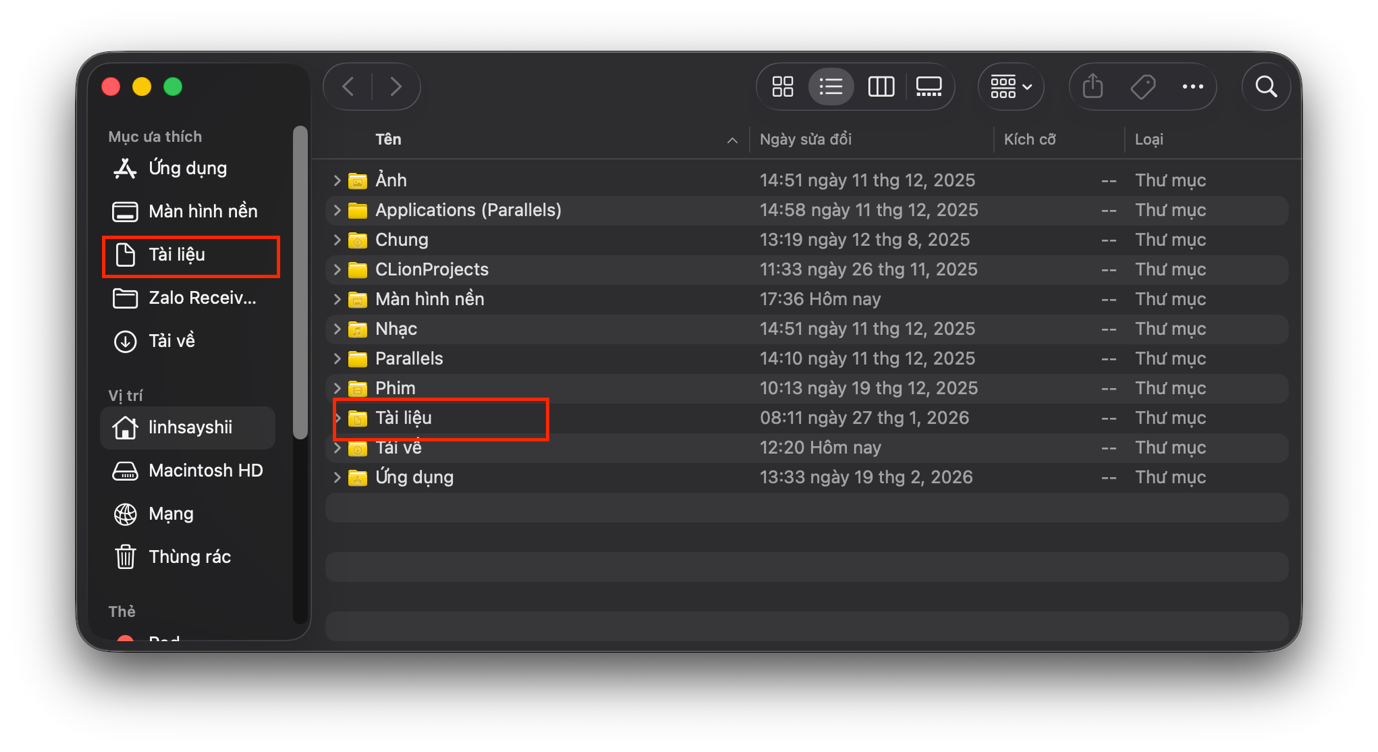The height and width of the screenshot is (752, 1378).
Task: Expand the Nhạc folder disclosure arrow
Action: (x=337, y=329)
